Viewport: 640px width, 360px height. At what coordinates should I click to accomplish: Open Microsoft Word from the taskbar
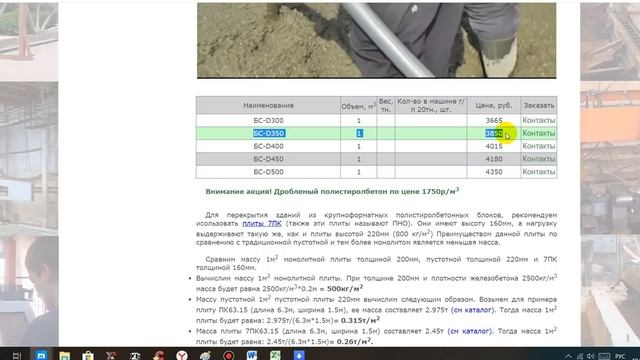(252, 356)
